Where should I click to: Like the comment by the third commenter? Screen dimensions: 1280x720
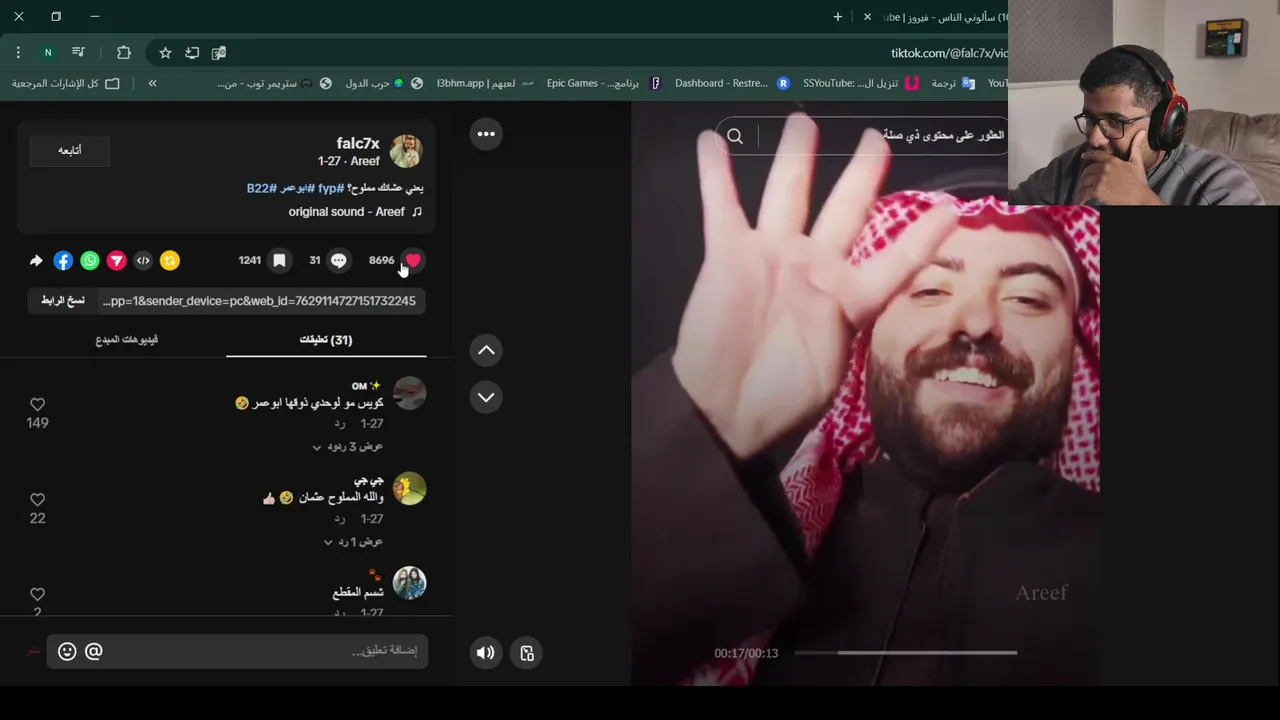tap(37, 594)
